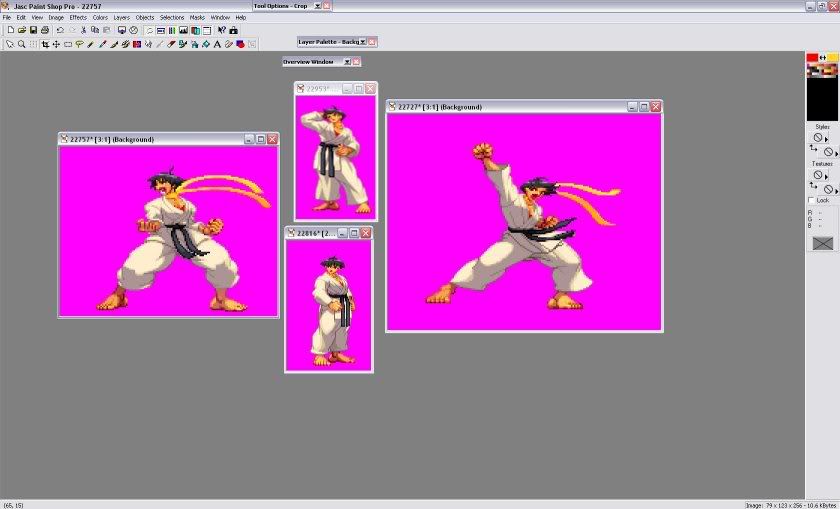Click the New image icon
840x509 pixels.
11,30
